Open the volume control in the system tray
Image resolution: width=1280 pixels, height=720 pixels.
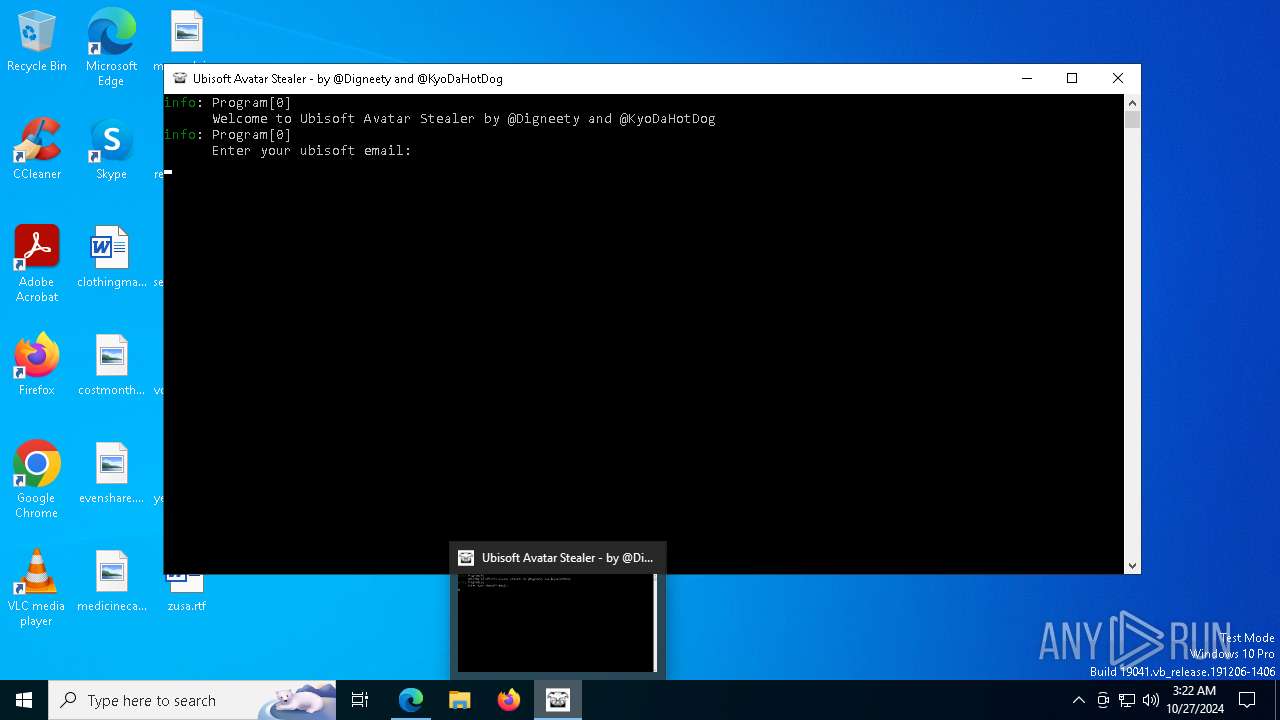(1151, 700)
